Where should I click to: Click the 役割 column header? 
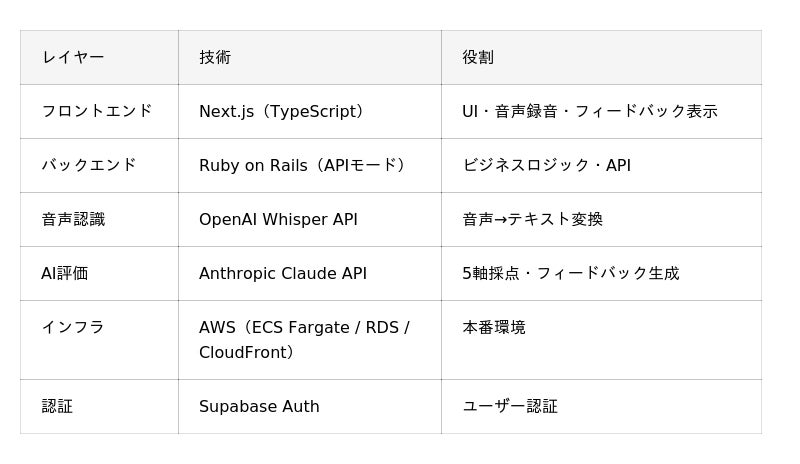pyautogui.click(x=478, y=58)
